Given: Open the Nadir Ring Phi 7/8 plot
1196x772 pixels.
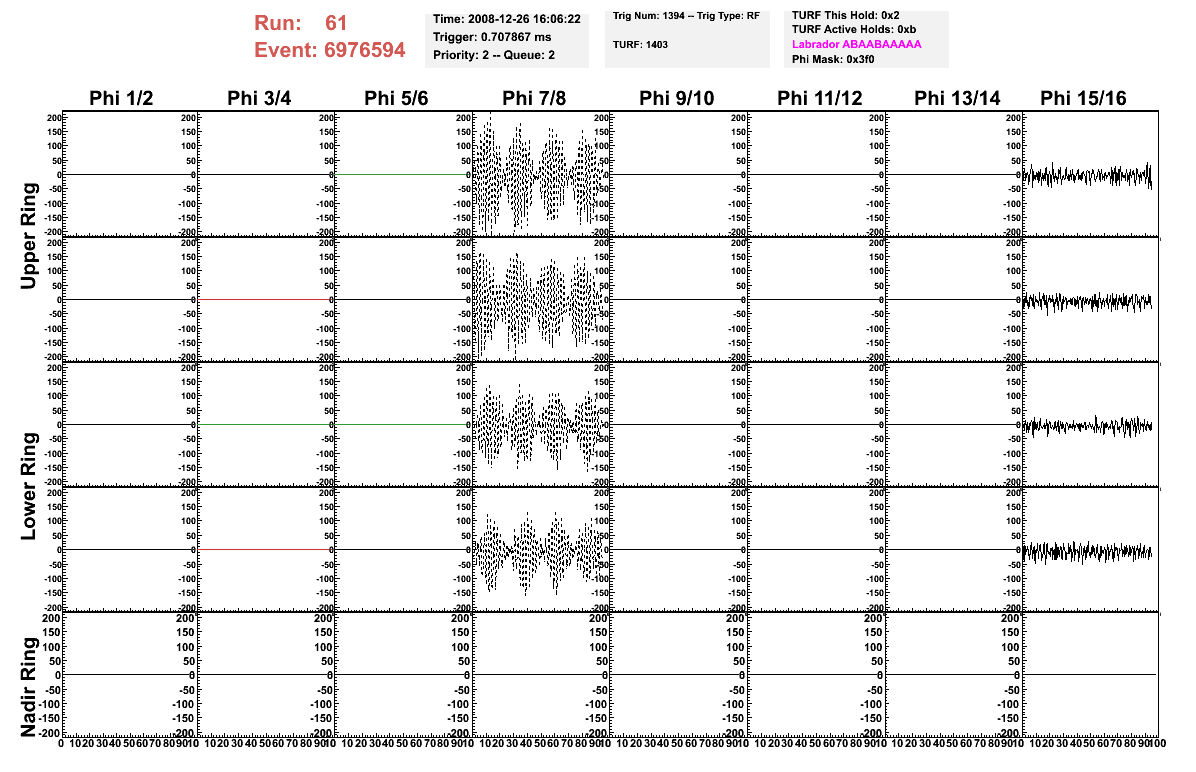Looking at the screenshot, I should pos(542,674).
